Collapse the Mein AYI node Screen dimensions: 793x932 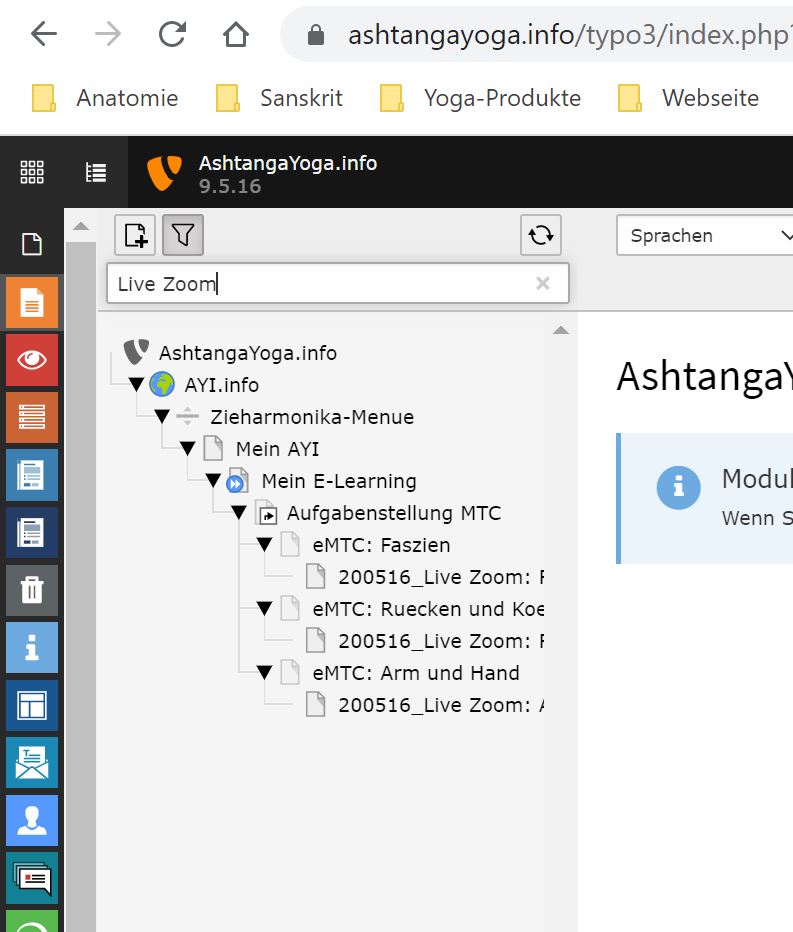[187, 449]
